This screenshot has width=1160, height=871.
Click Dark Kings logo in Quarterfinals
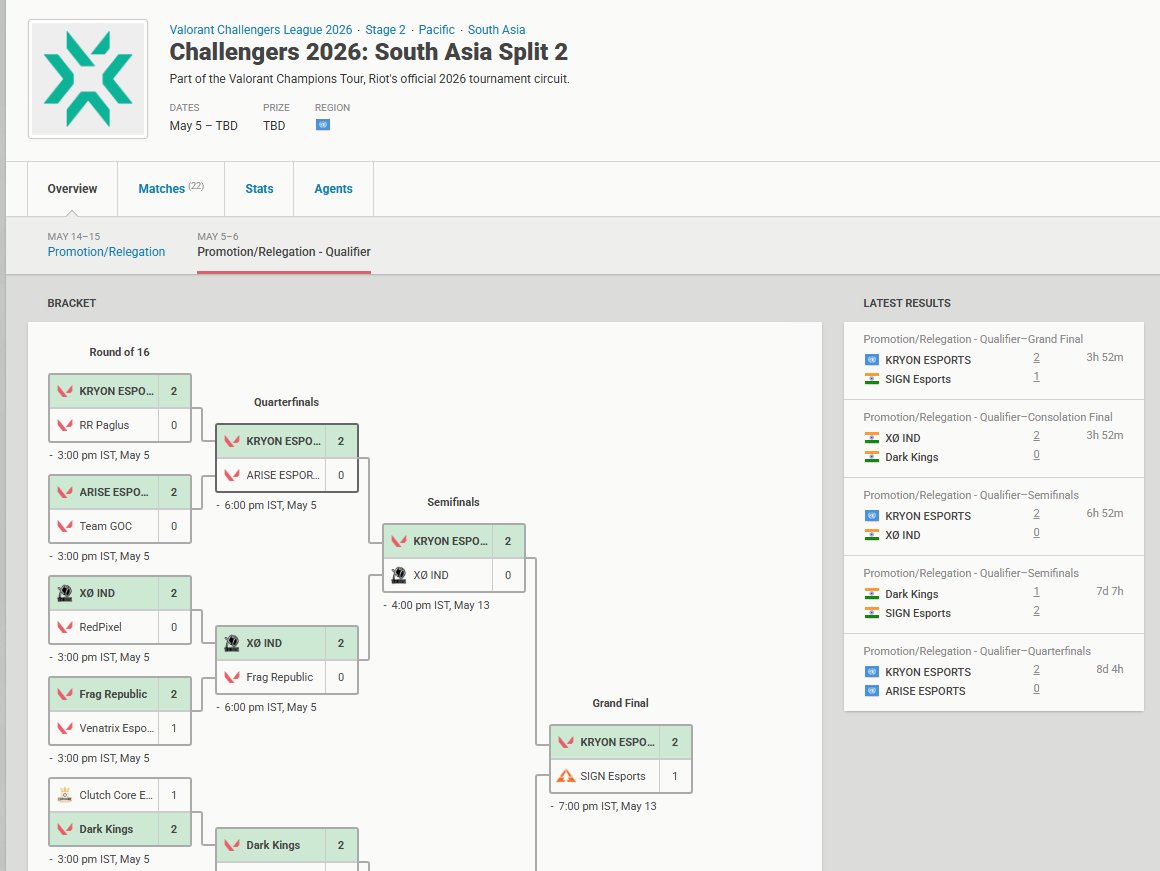(x=232, y=845)
